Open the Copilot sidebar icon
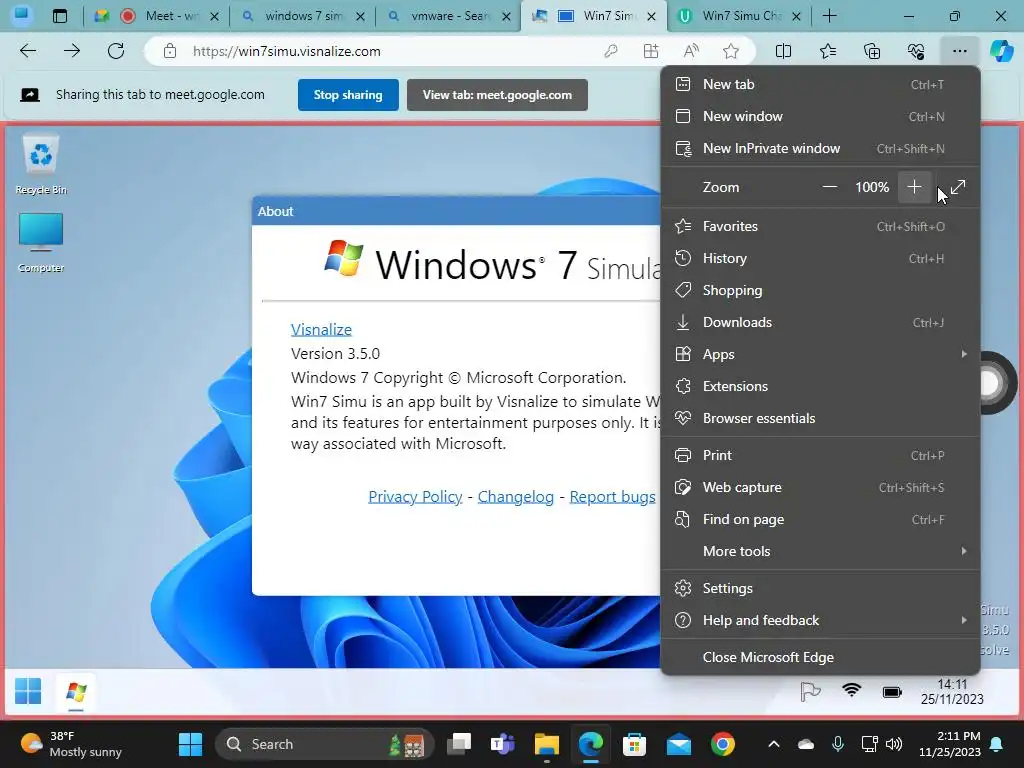1024x768 pixels. 1001,51
